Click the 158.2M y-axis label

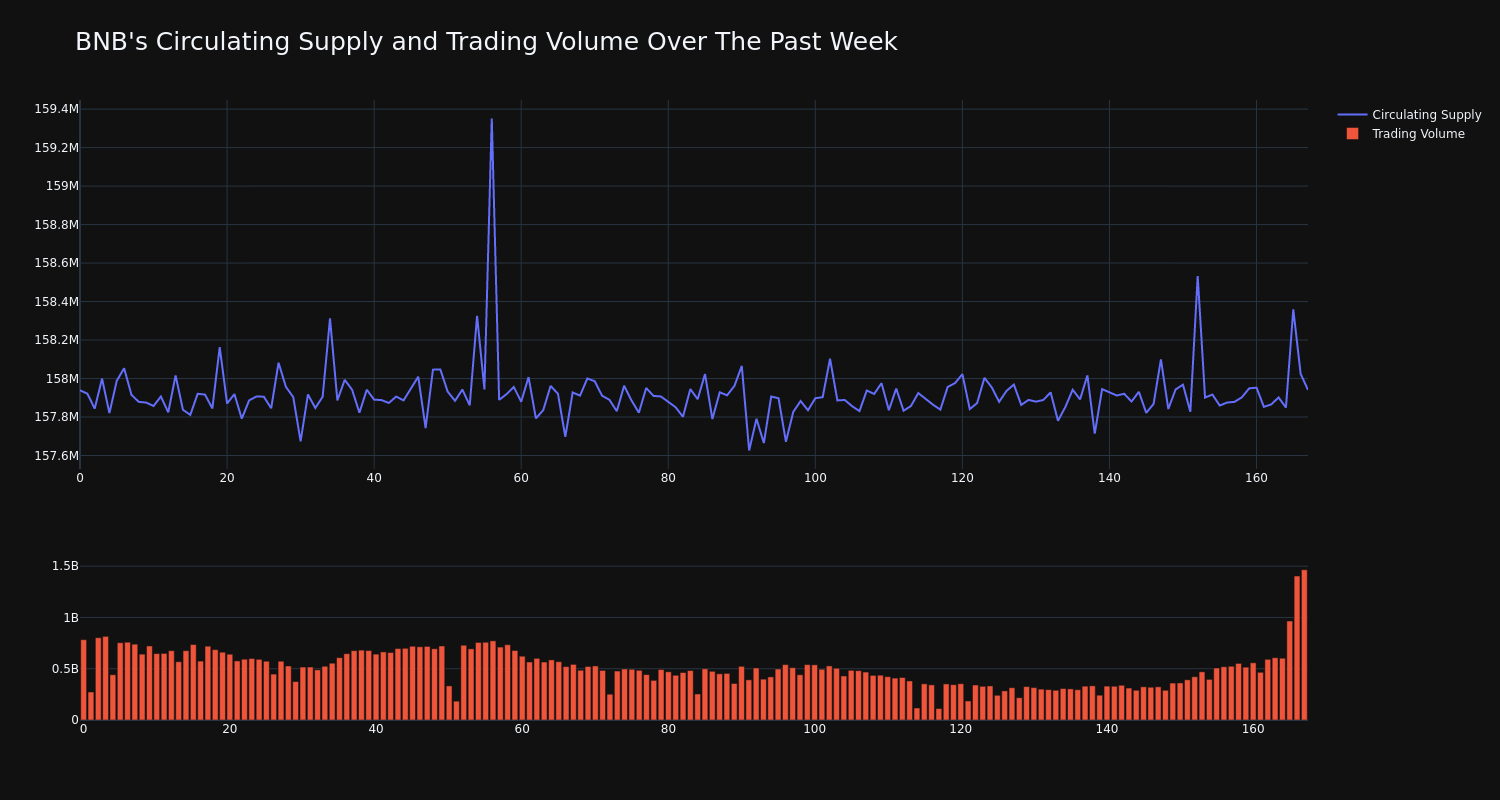coord(56,340)
